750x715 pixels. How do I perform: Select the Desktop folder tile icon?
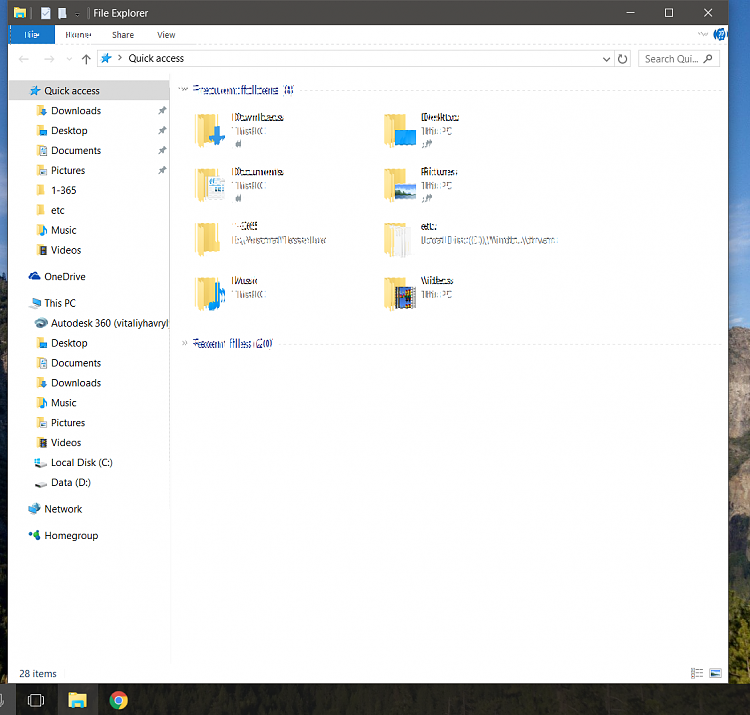(400, 130)
